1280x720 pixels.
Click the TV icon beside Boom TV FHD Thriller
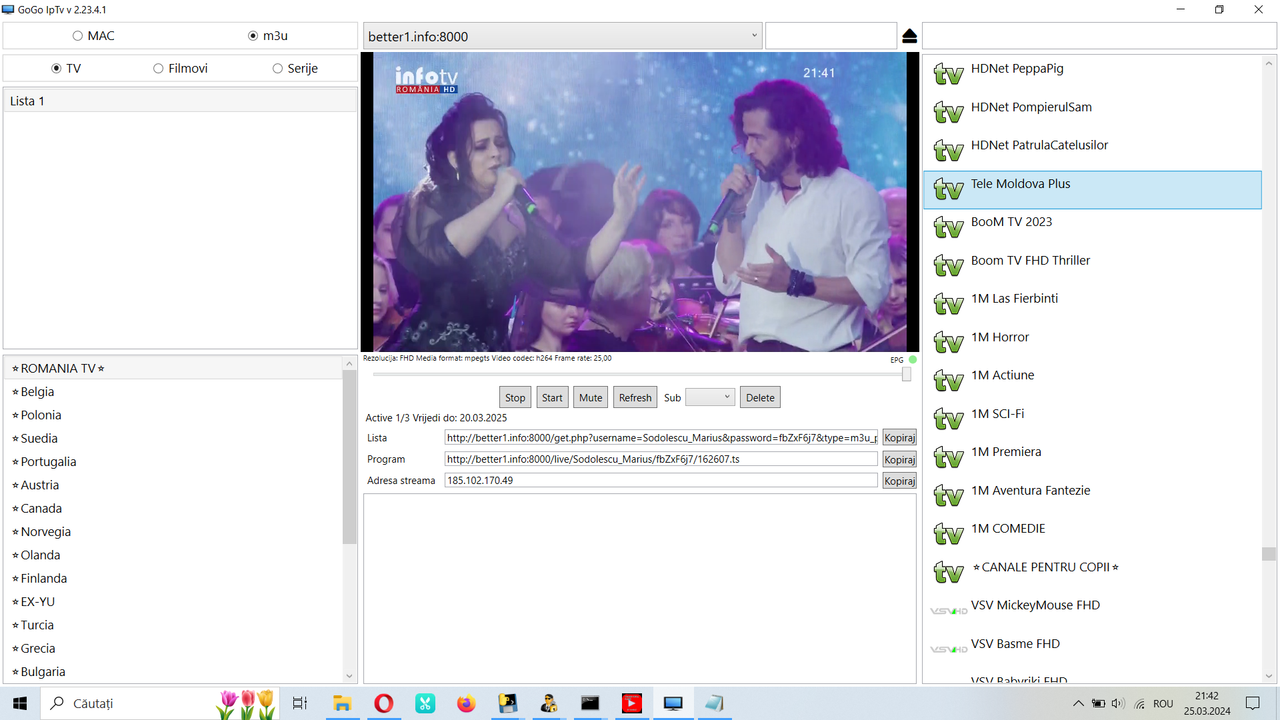(x=948, y=266)
